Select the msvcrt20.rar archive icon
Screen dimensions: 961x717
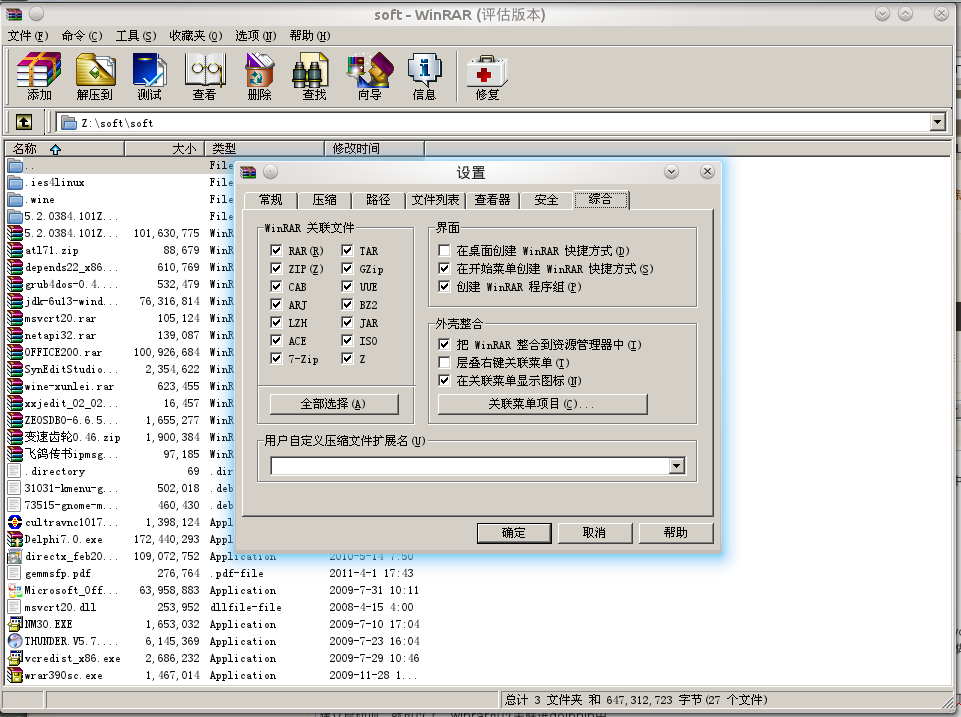[15, 318]
